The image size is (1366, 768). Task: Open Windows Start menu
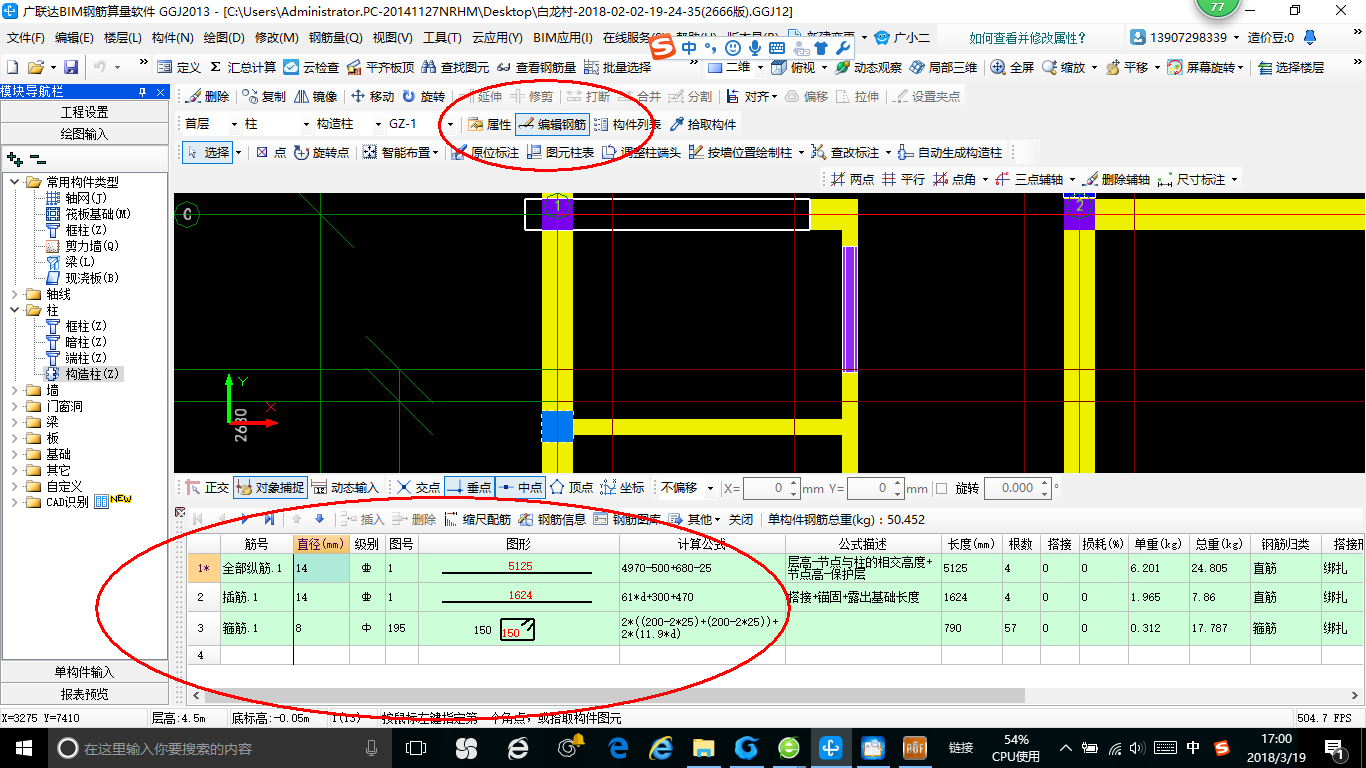click(23, 748)
